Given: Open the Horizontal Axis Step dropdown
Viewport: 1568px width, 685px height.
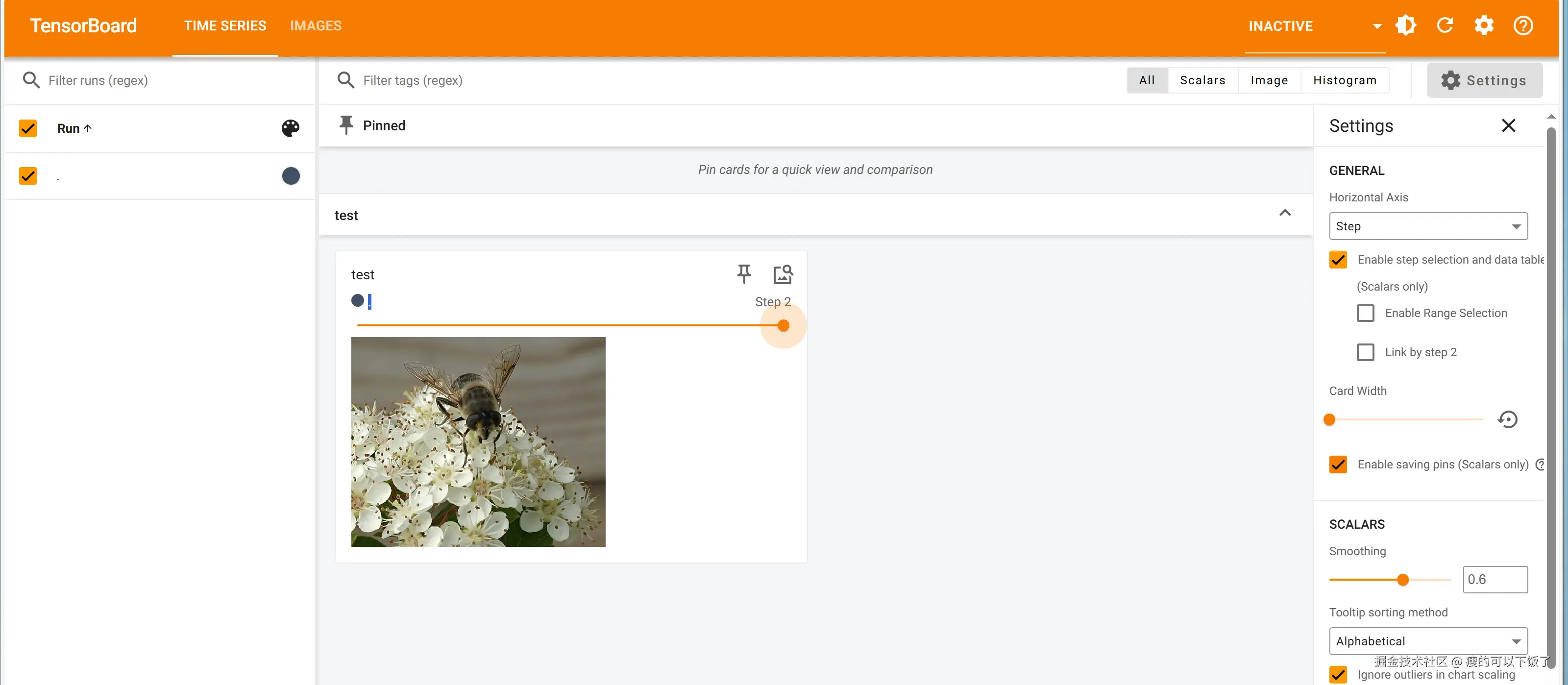Looking at the screenshot, I should point(1428,226).
